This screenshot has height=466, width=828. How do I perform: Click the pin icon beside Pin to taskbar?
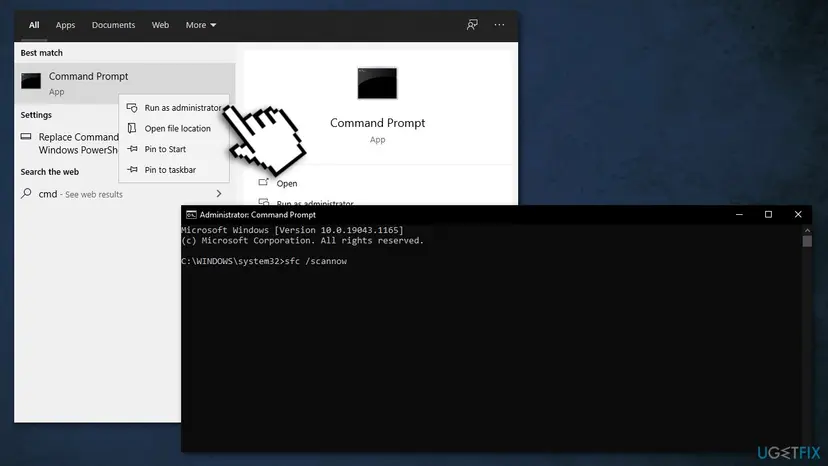(x=133, y=170)
